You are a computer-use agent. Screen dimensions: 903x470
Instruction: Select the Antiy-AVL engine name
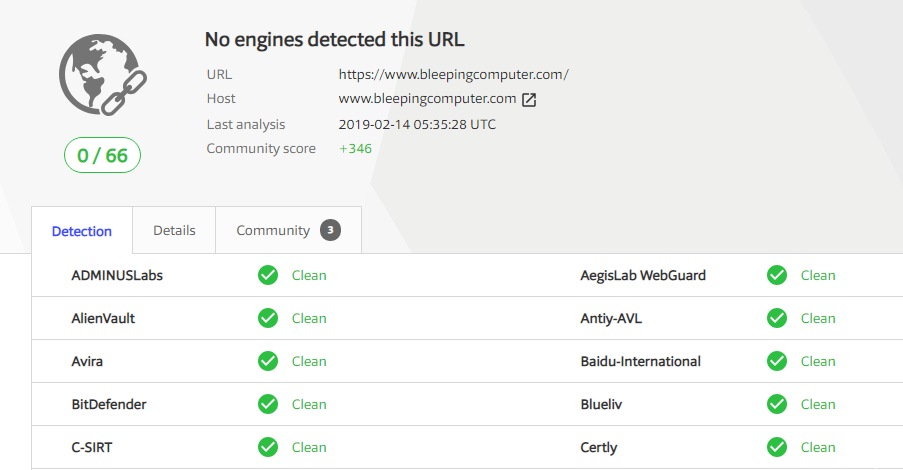[611, 319]
